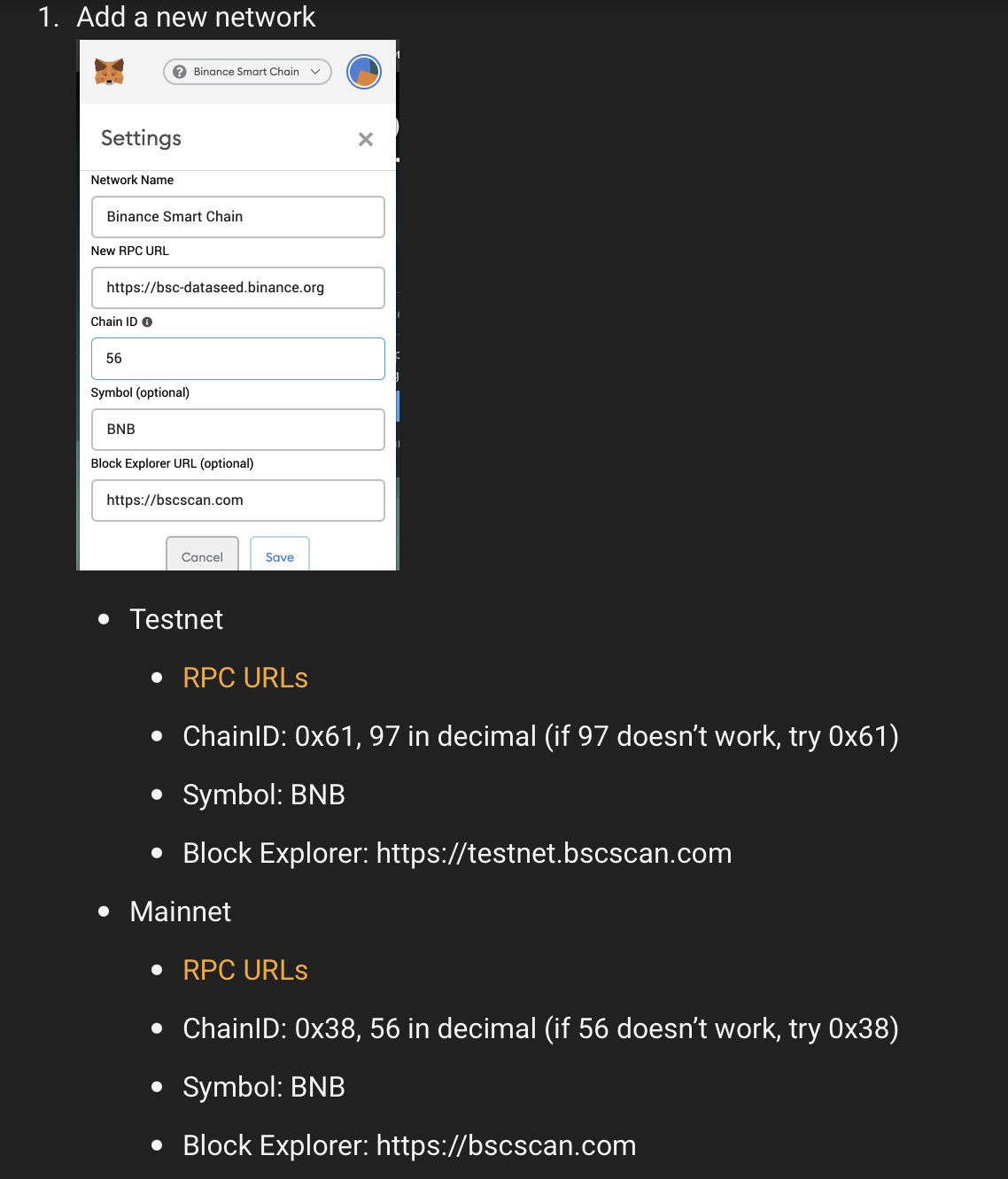Click the testnet.bscscan.com block explorer URL text
The image size is (1008, 1179).
click(x=554, y=854)
